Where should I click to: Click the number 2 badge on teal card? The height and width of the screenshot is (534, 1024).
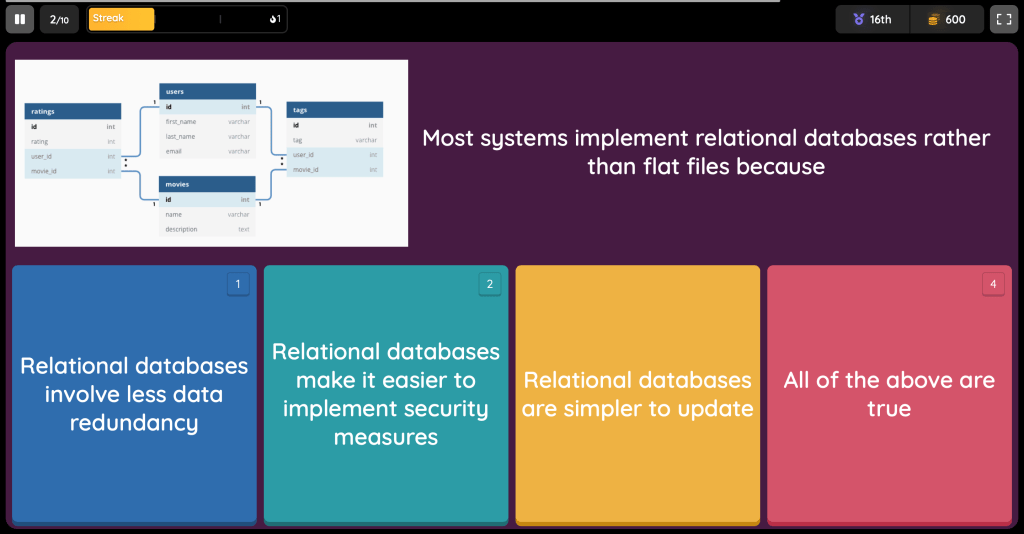pyautogui.click(x=490, y=284)
